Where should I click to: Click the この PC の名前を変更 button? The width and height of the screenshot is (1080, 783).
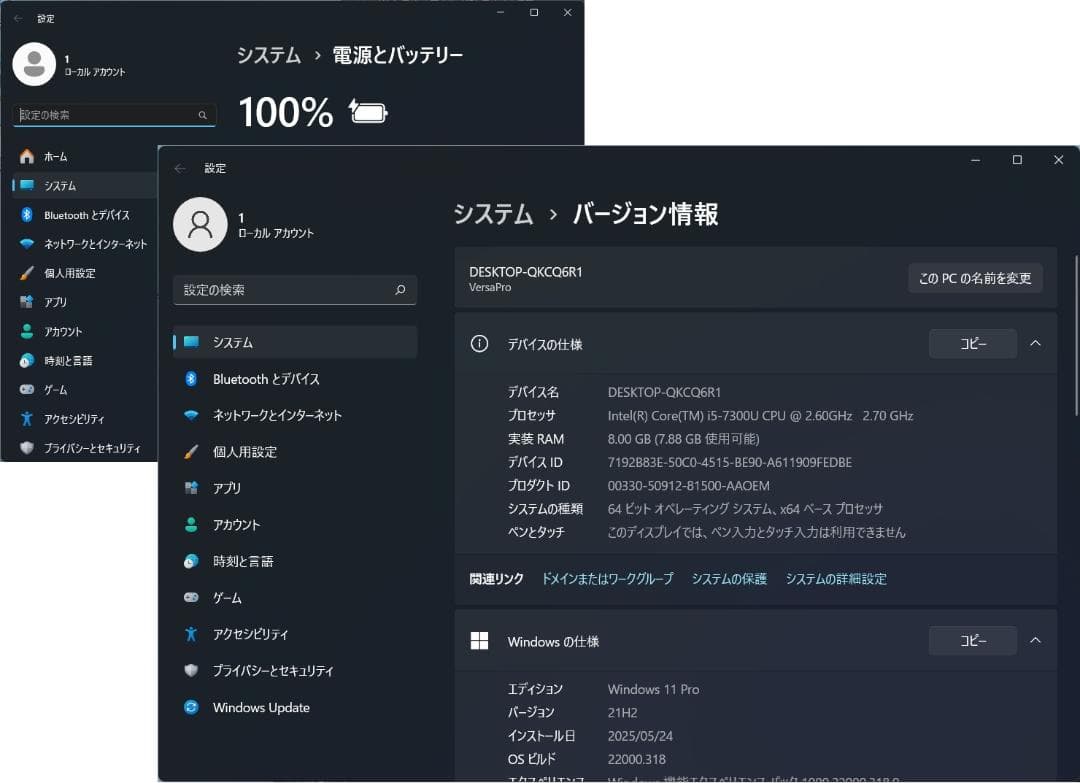click(975, 278)
